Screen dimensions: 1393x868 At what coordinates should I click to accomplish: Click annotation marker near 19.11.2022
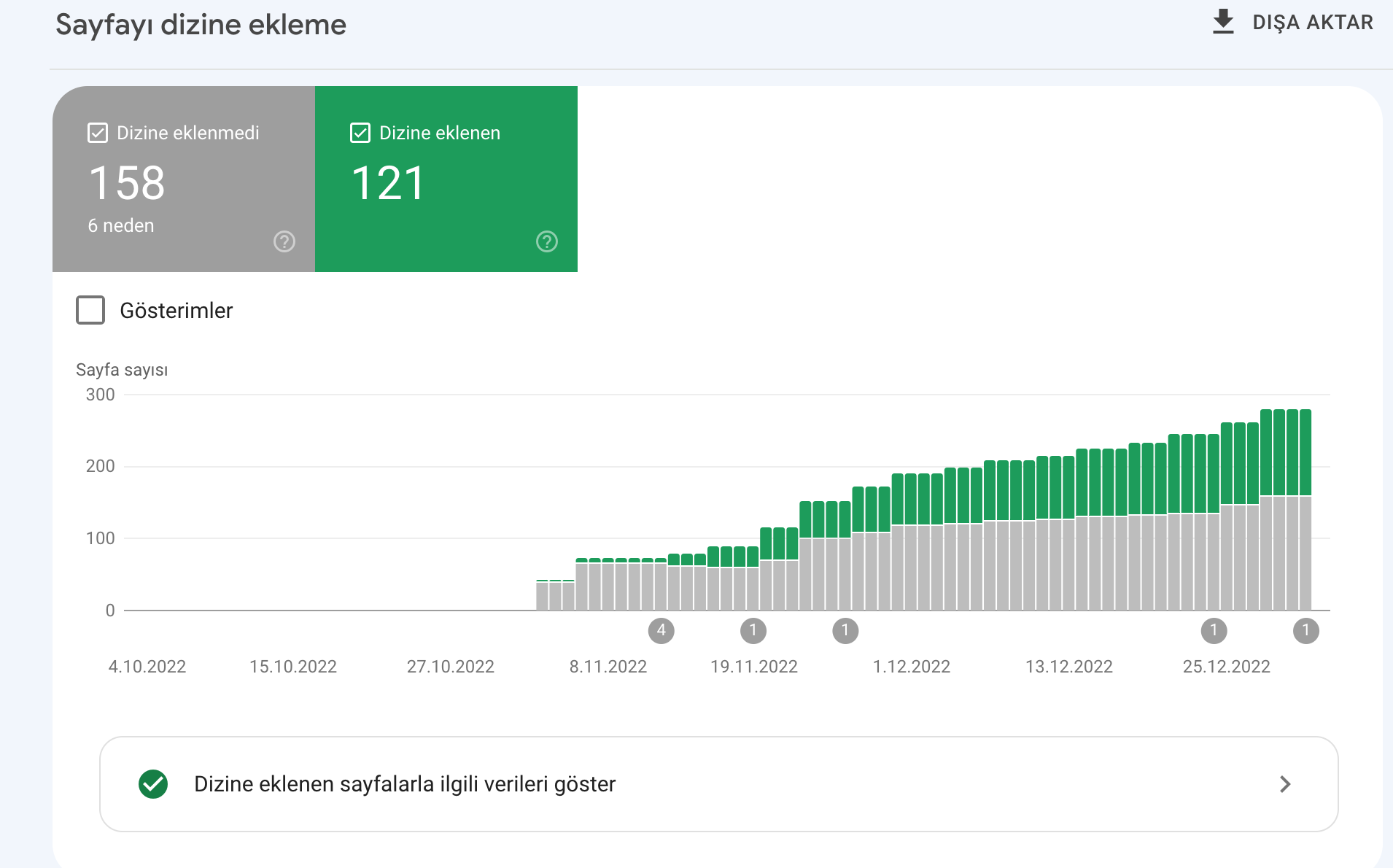753,630
